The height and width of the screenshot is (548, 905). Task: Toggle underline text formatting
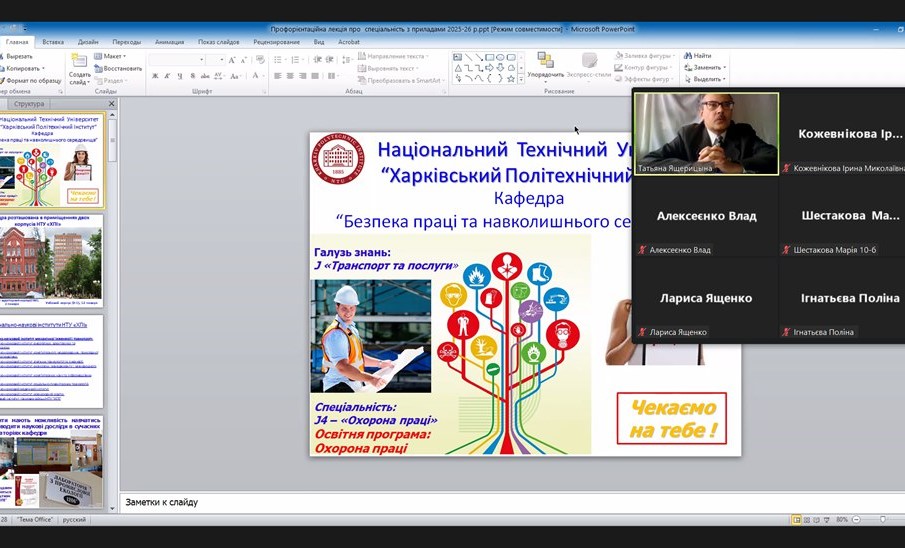pyautogui.click(x=181, y=76)
